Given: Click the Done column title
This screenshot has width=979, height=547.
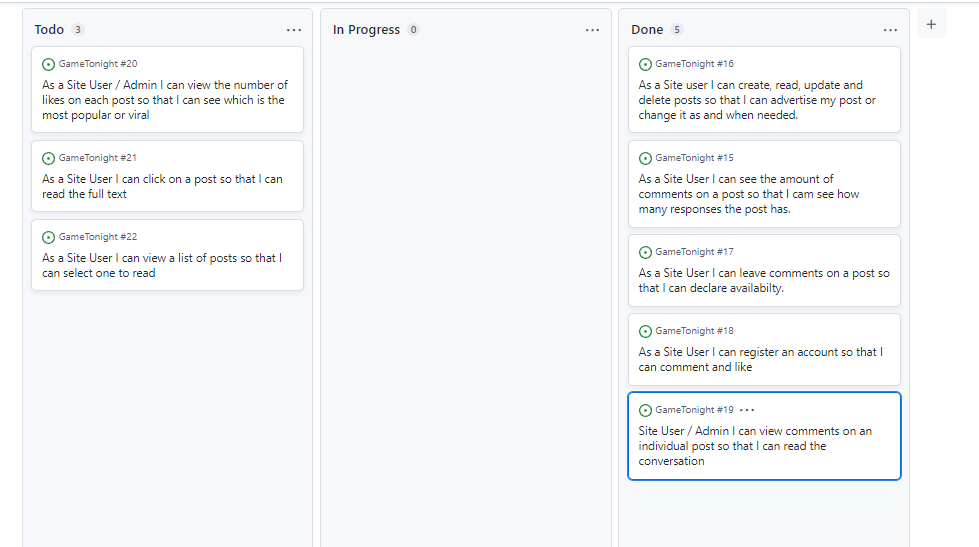Looking at the screenshot, I should 647,29.
